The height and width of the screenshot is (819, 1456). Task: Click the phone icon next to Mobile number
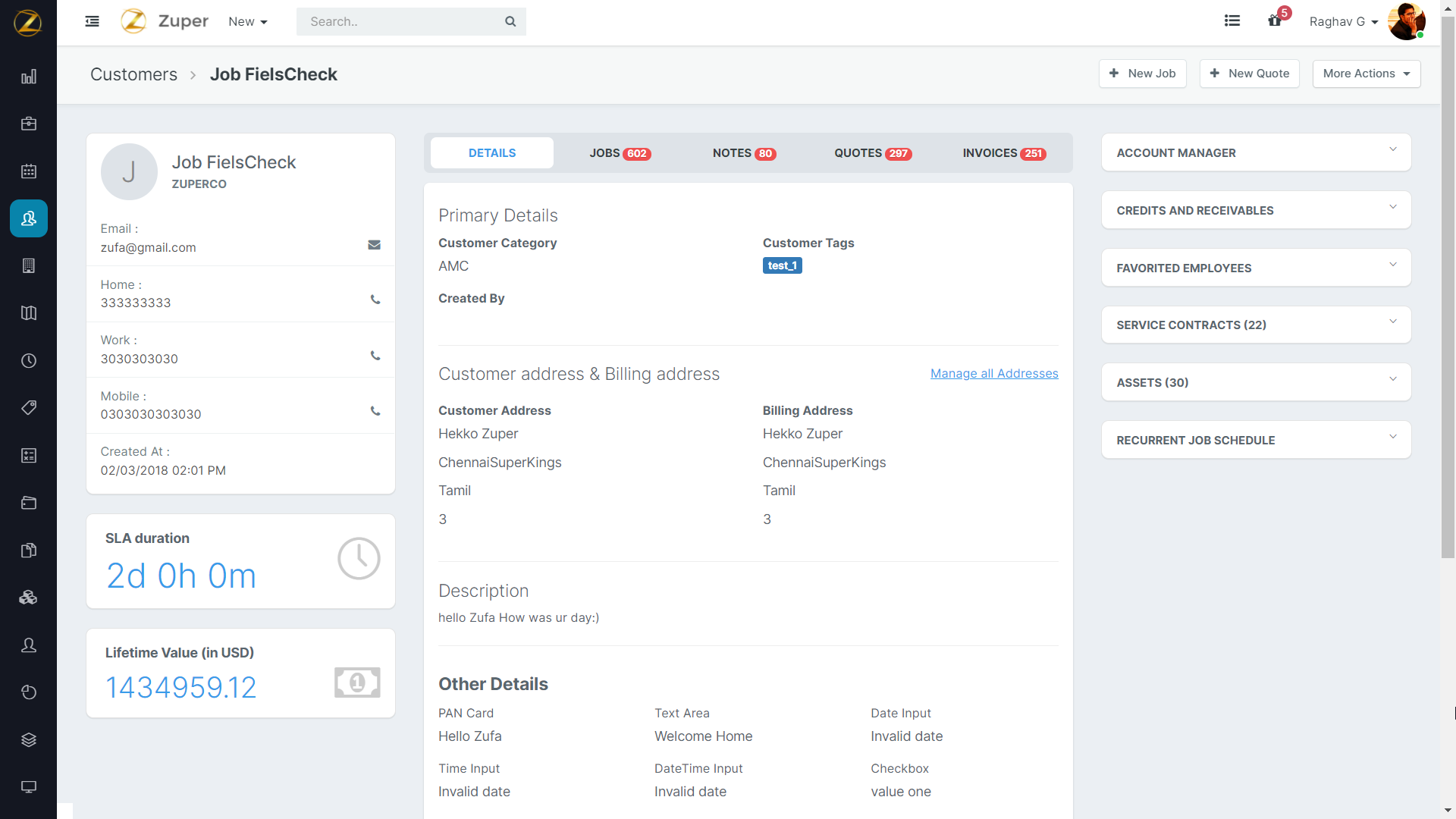coord(375,411)
